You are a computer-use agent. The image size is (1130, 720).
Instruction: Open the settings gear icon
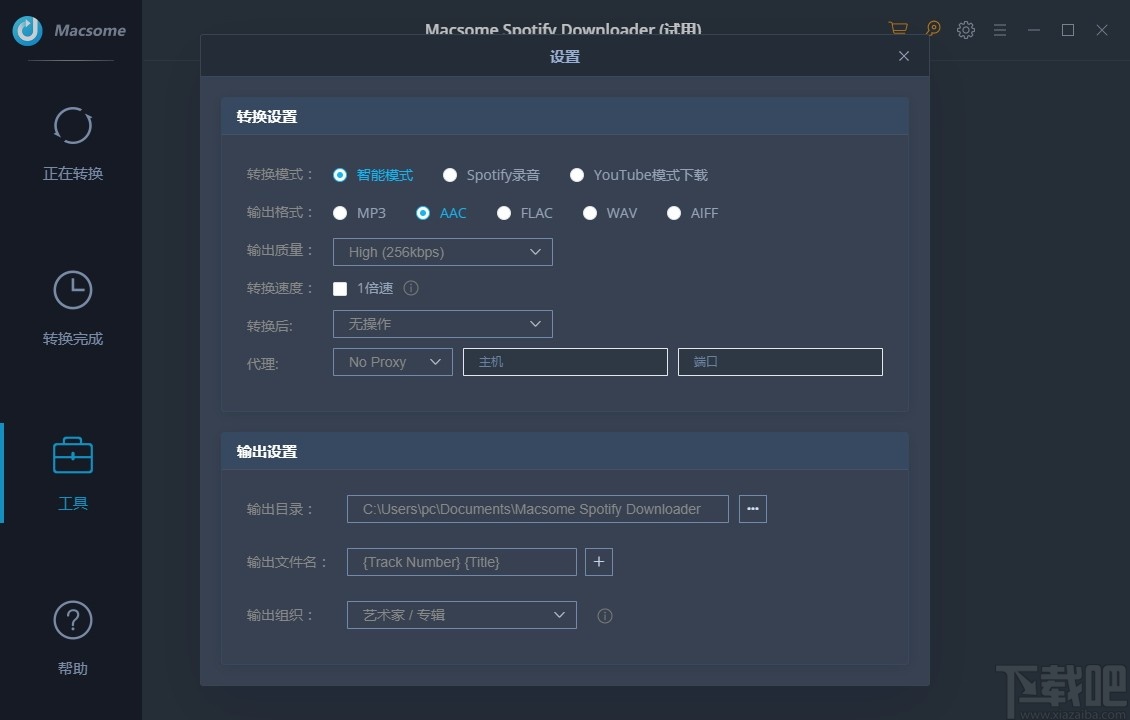(x=966, y=29)
